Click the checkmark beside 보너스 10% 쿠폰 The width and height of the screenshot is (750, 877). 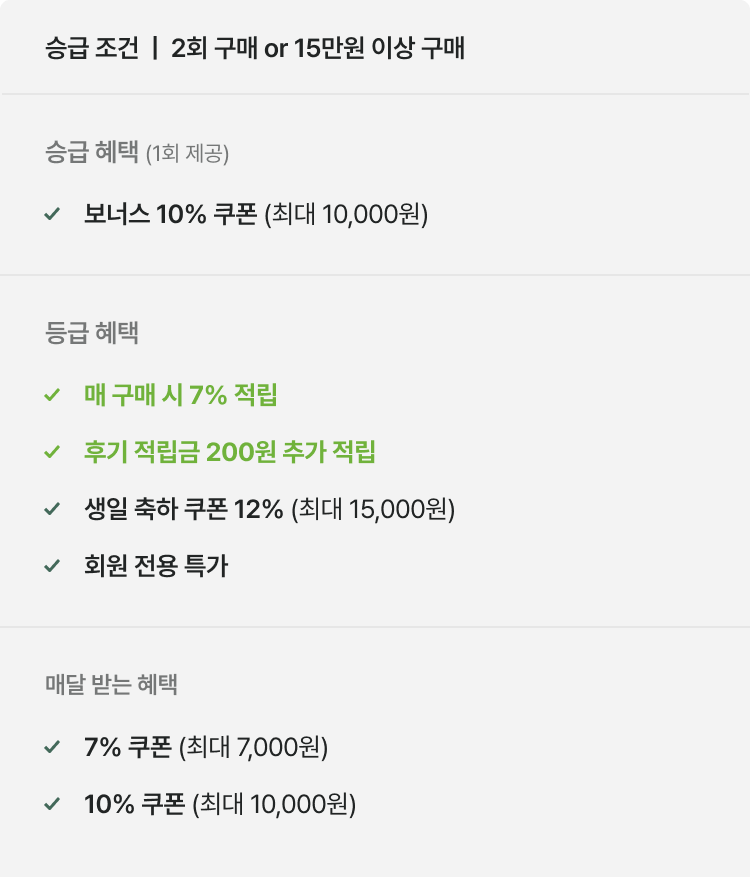pyautogui.click(x=53, y=214)
